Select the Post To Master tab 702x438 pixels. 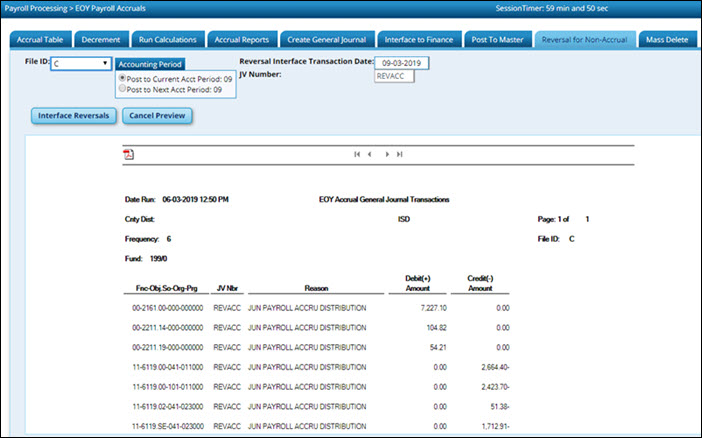pos(496,40)
